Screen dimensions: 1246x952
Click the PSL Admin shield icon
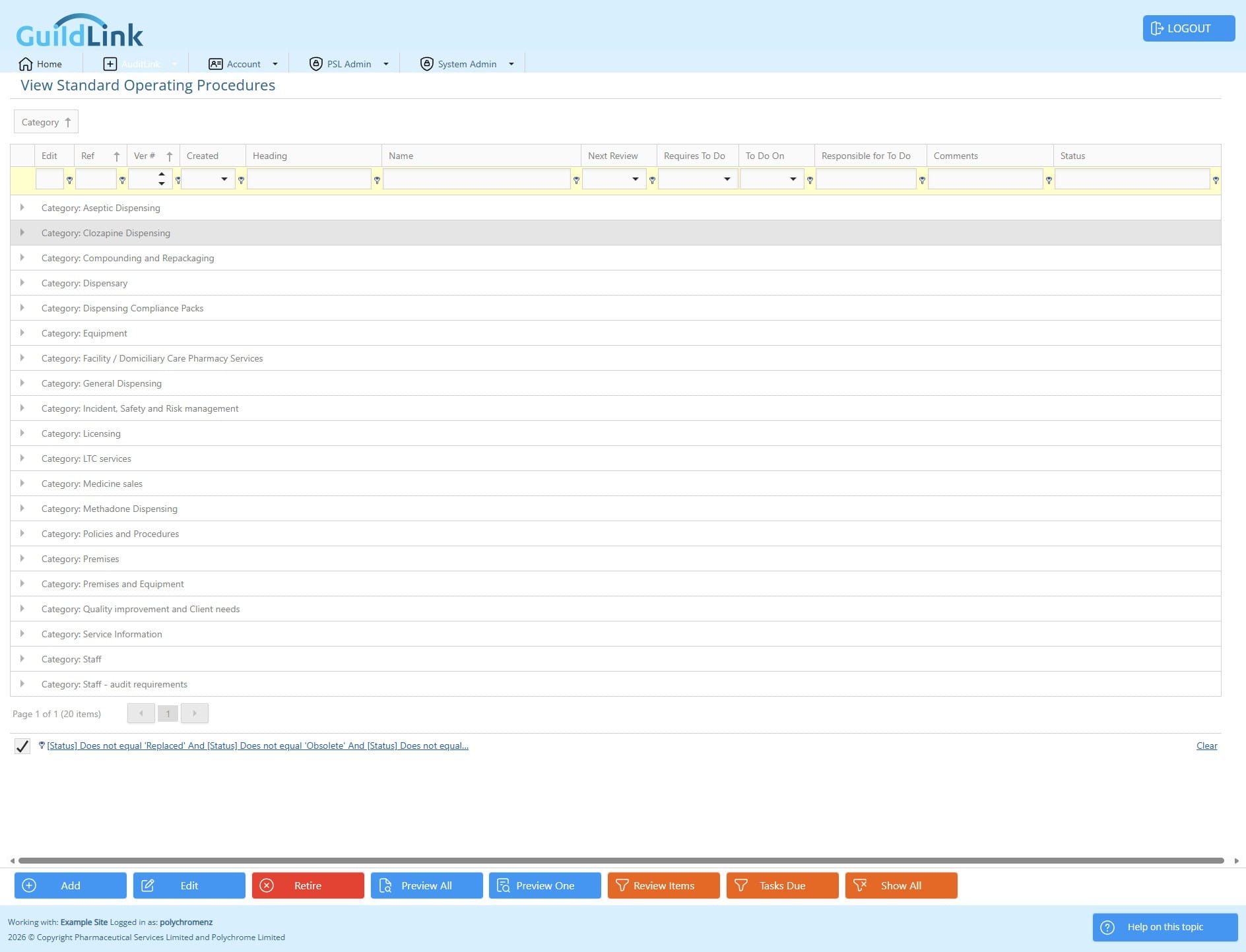click(316, 64)
